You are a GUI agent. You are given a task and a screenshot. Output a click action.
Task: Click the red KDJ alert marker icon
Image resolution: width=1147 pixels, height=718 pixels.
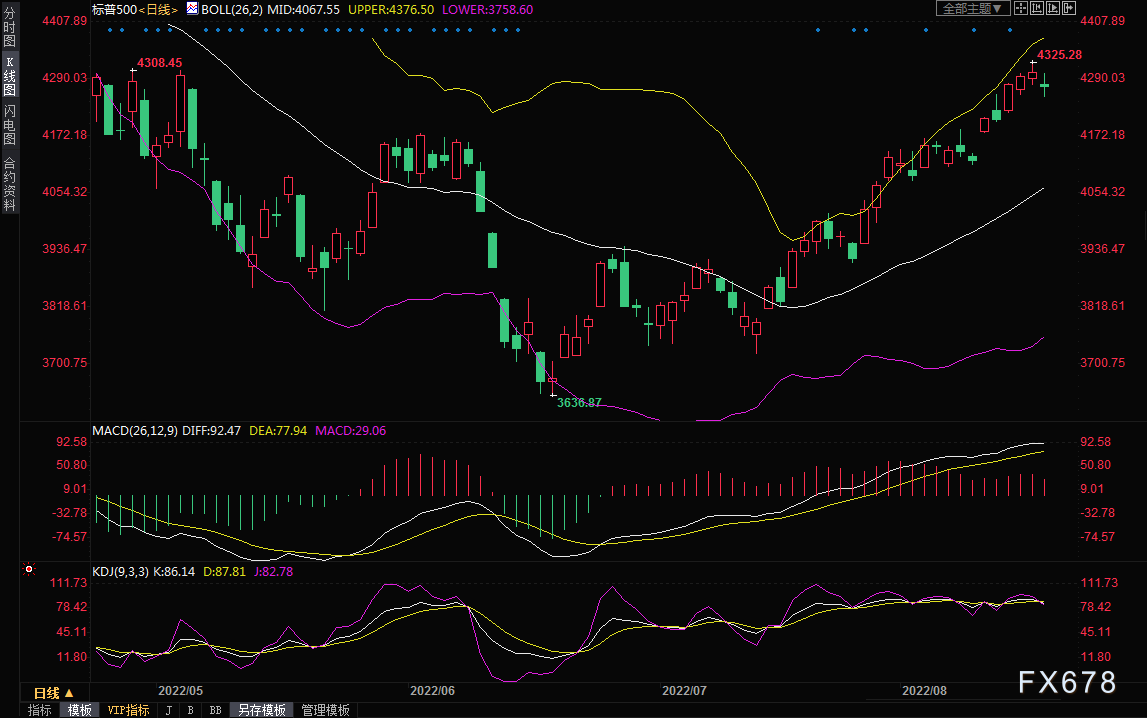point(29,569)
